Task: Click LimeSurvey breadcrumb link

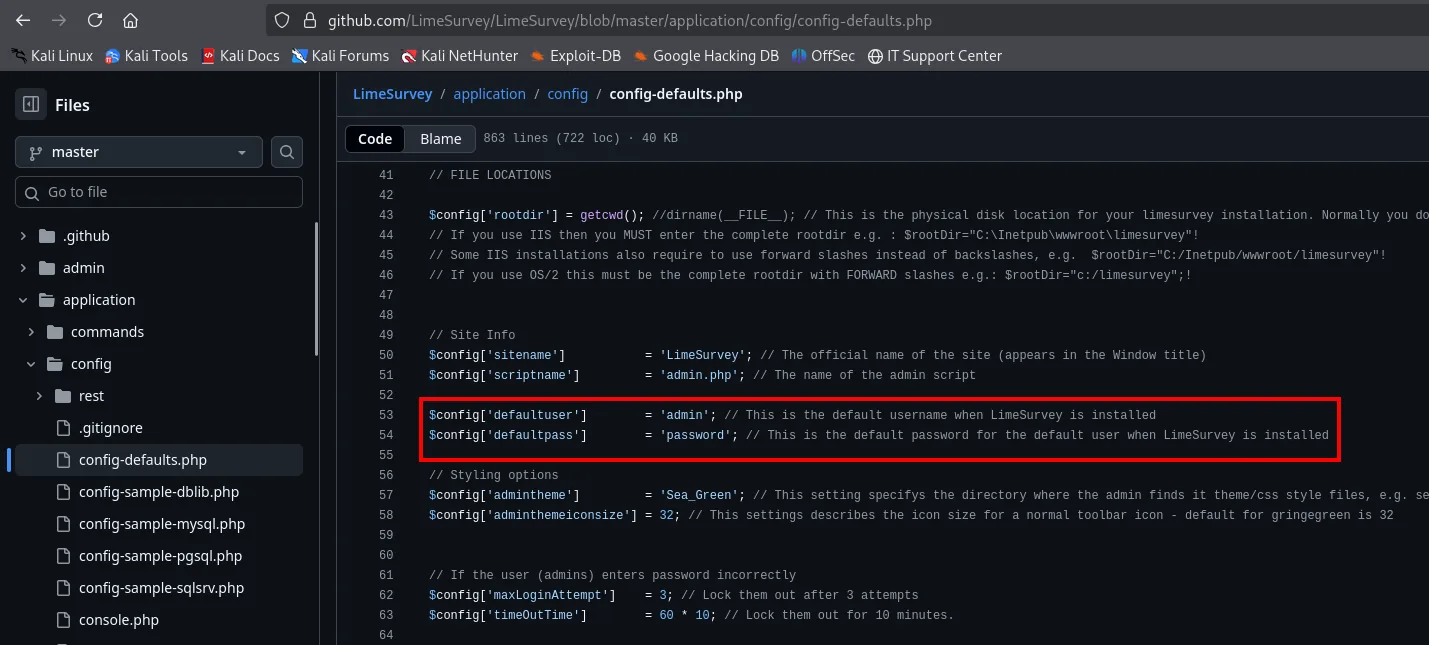Action: pos(392,94)
